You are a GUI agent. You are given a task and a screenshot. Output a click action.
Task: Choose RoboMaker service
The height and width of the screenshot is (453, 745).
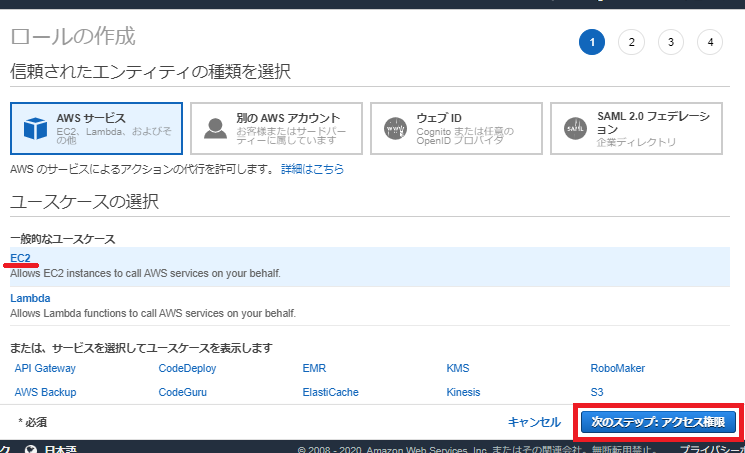click(618, 368)
